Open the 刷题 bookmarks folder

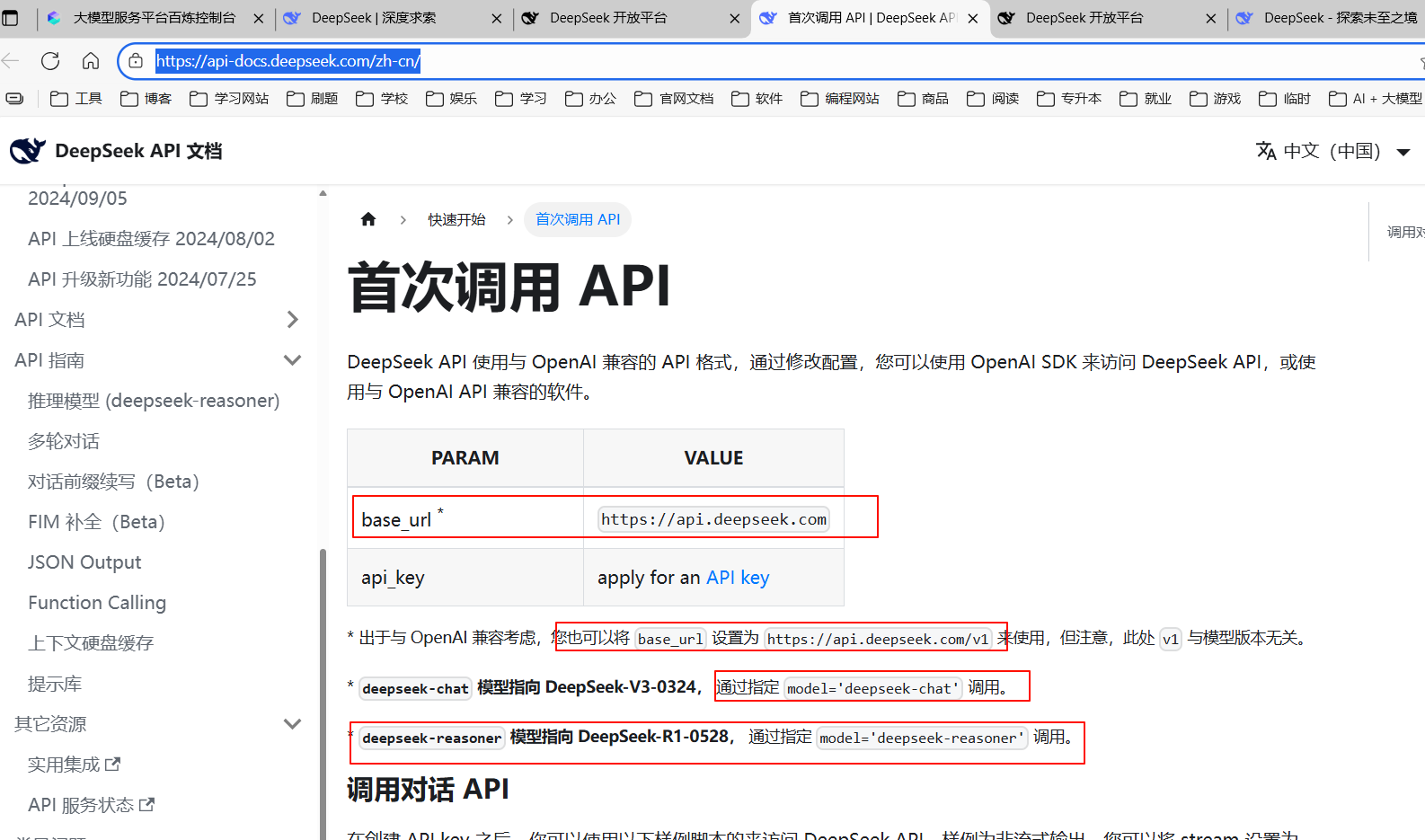(x=312, y=99)
